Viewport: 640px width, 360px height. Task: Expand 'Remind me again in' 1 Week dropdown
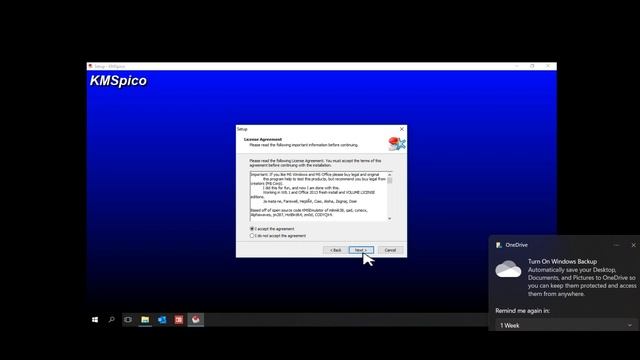(x=566, y=325)
